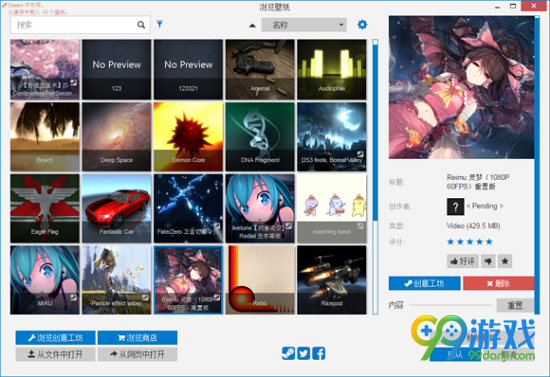The width and height of the screenshot is (550, 377).
Task: Select the Audiophile wallpaper thumbnail
Action: pos(331,69)
